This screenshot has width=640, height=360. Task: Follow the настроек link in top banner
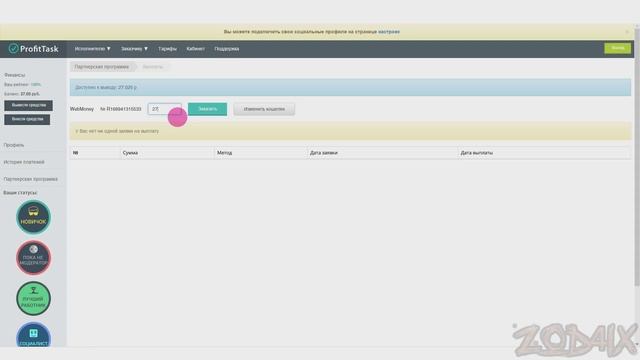[389, 31]
